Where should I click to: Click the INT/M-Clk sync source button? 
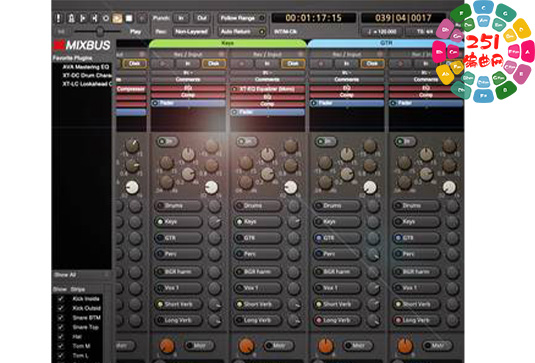[286, 31]
